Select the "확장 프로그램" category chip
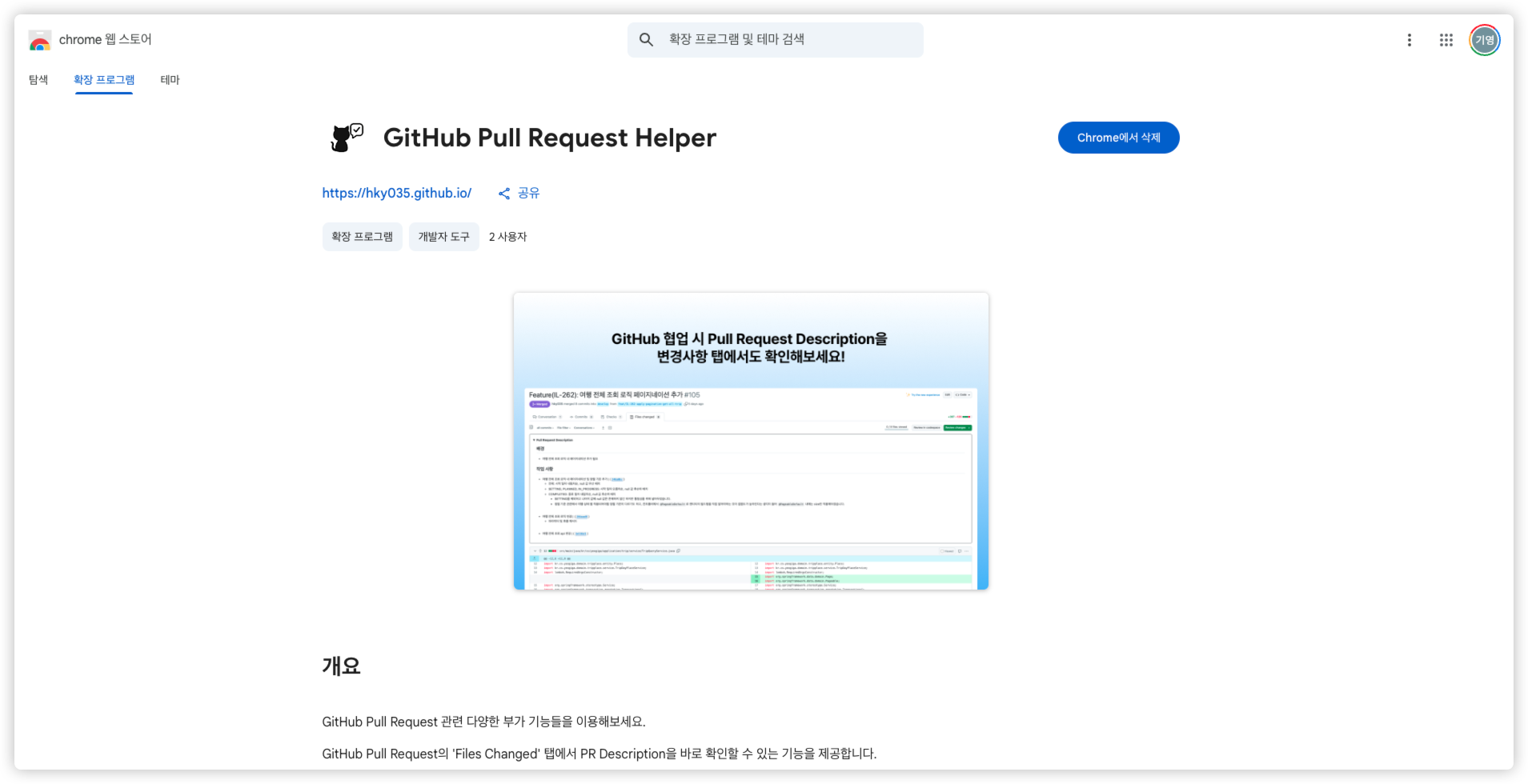 [362, 237]
